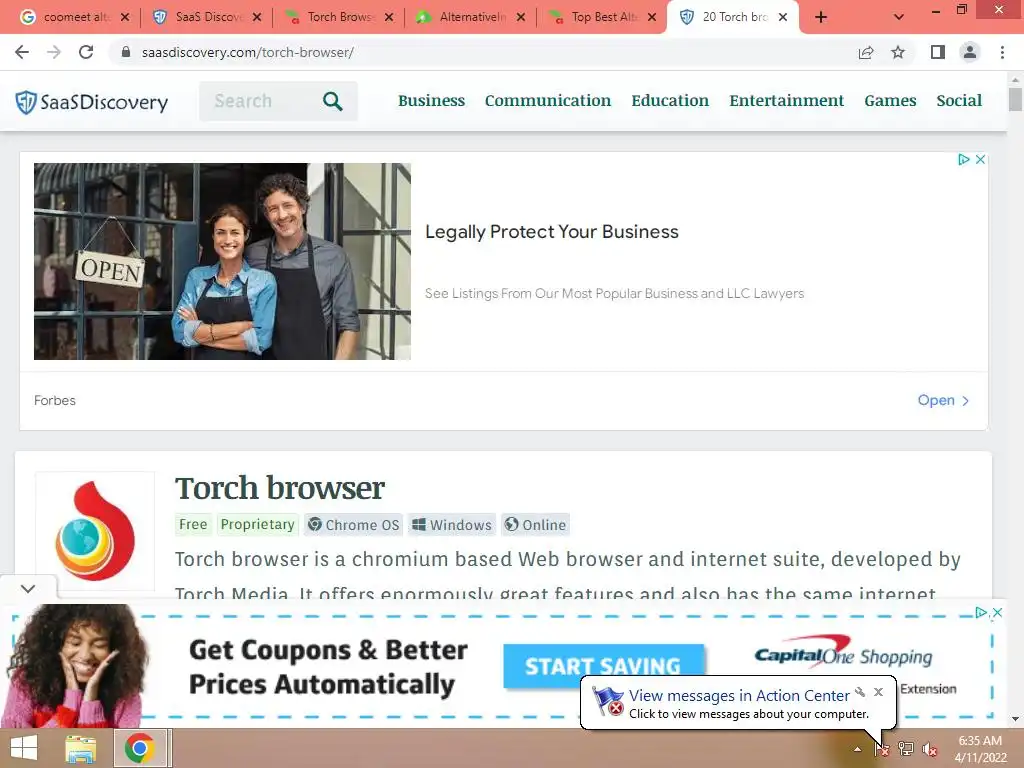The width and height of the screenshot is (1024, 768).
Task: Click AdChoices icon on coupon ad
Action: click(x=981, y=613)
